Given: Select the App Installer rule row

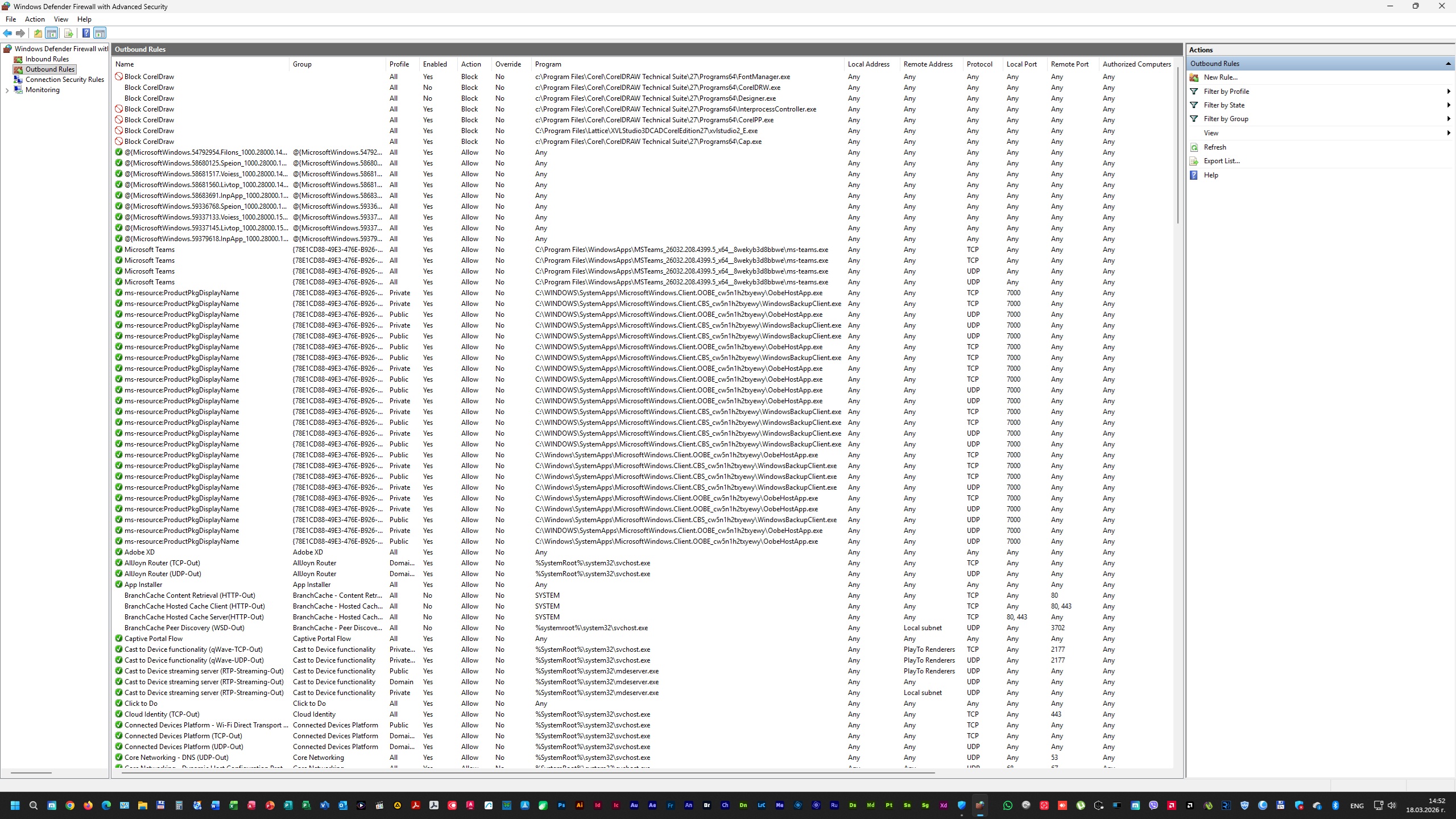Looking at the screenshot, I should click(643, 585).
